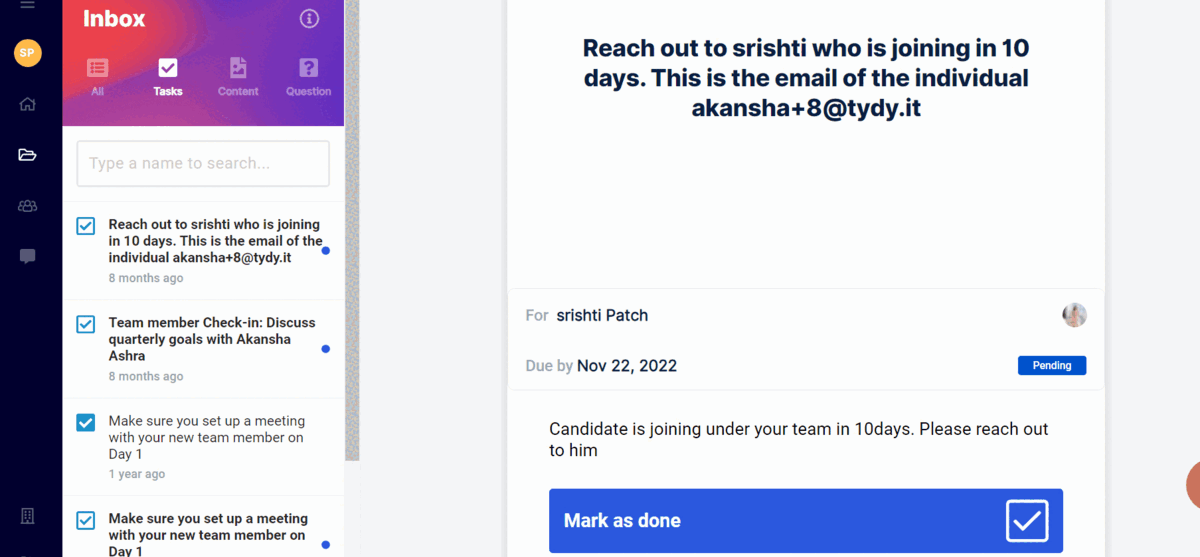Click the Mark as done button
The image size is (1200, 557).
coord(806,521)
